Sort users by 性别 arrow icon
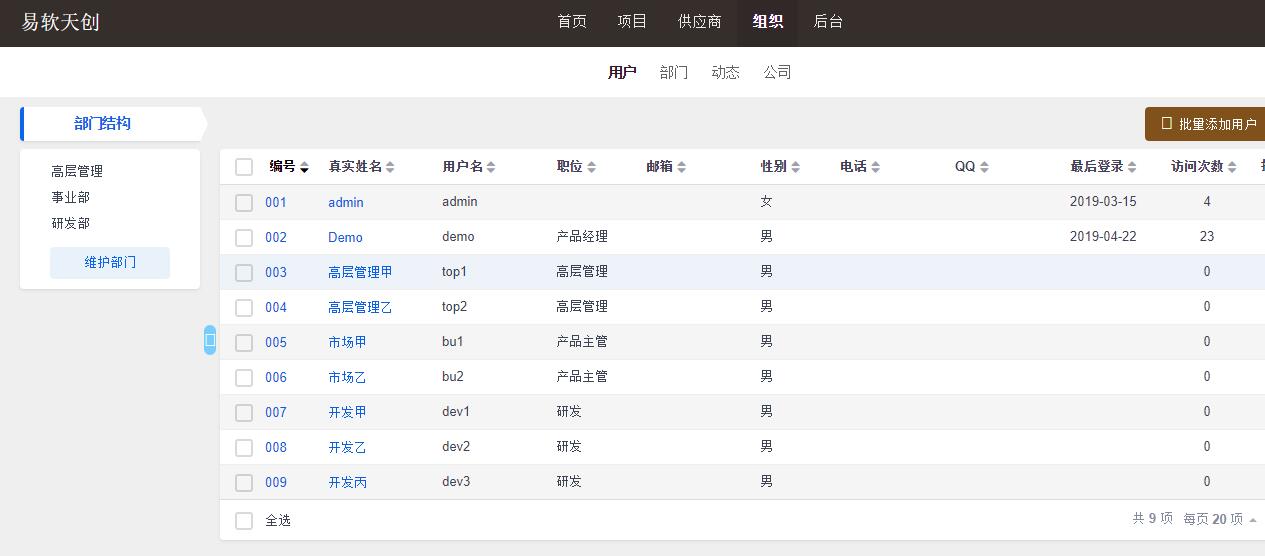 795,167
